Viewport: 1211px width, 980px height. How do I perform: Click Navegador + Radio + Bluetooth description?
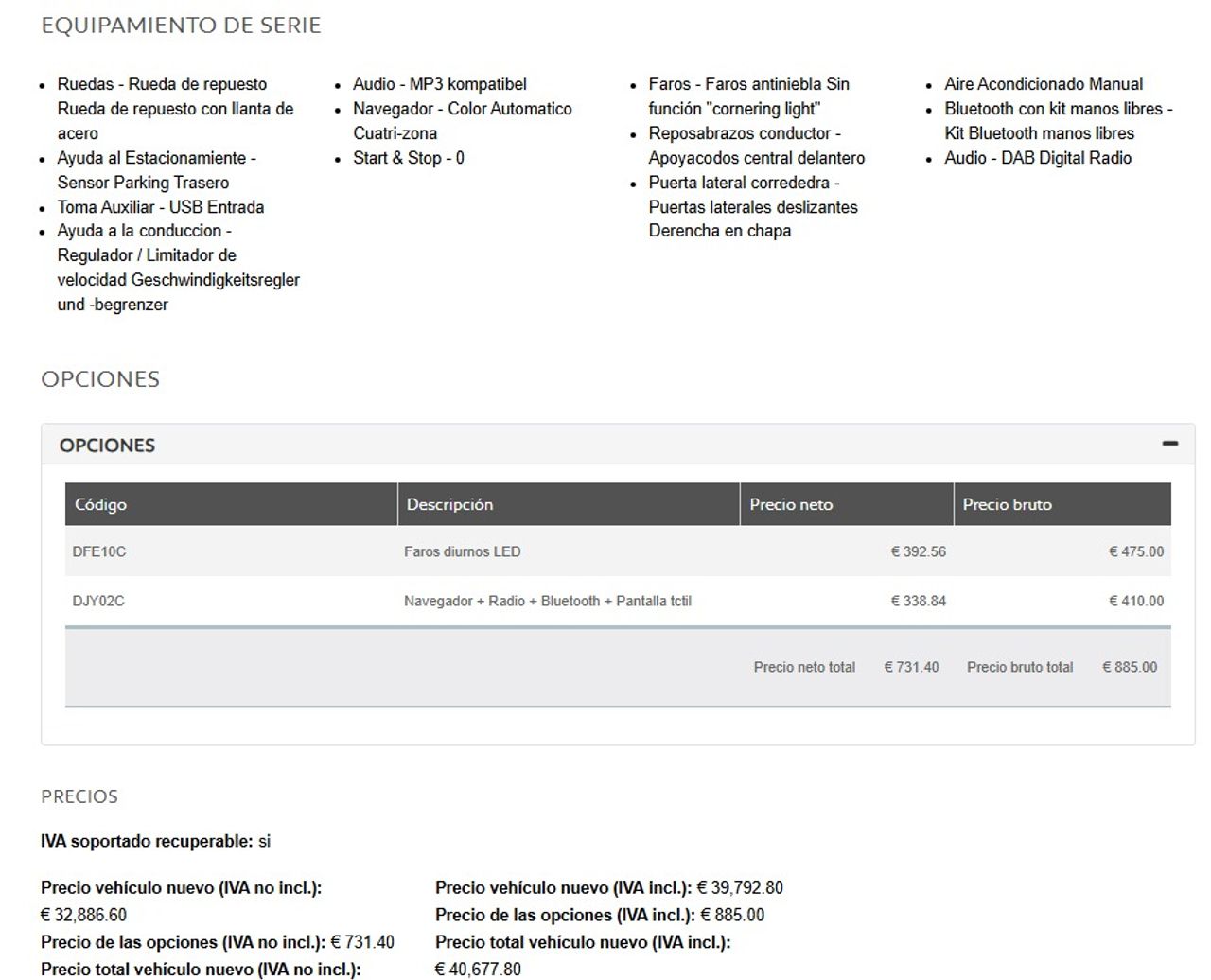547,601
